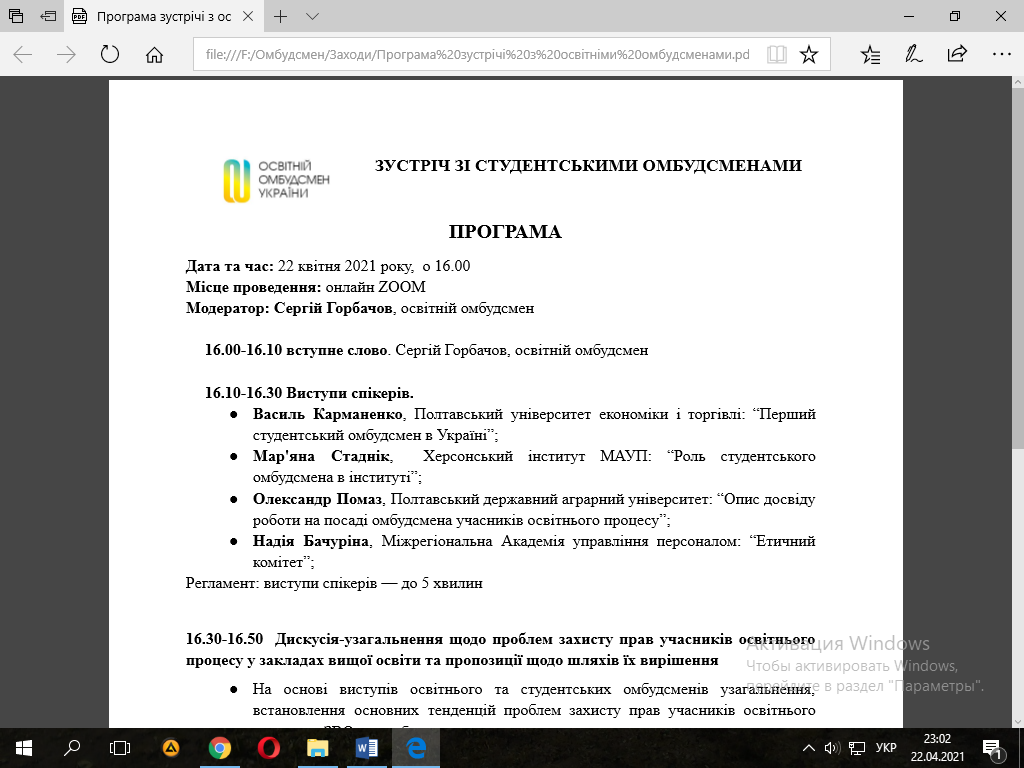Click the Освітній омбудсмен України logo
Image resolution: width=1024 pixels, height=768 pixels.
276,180
